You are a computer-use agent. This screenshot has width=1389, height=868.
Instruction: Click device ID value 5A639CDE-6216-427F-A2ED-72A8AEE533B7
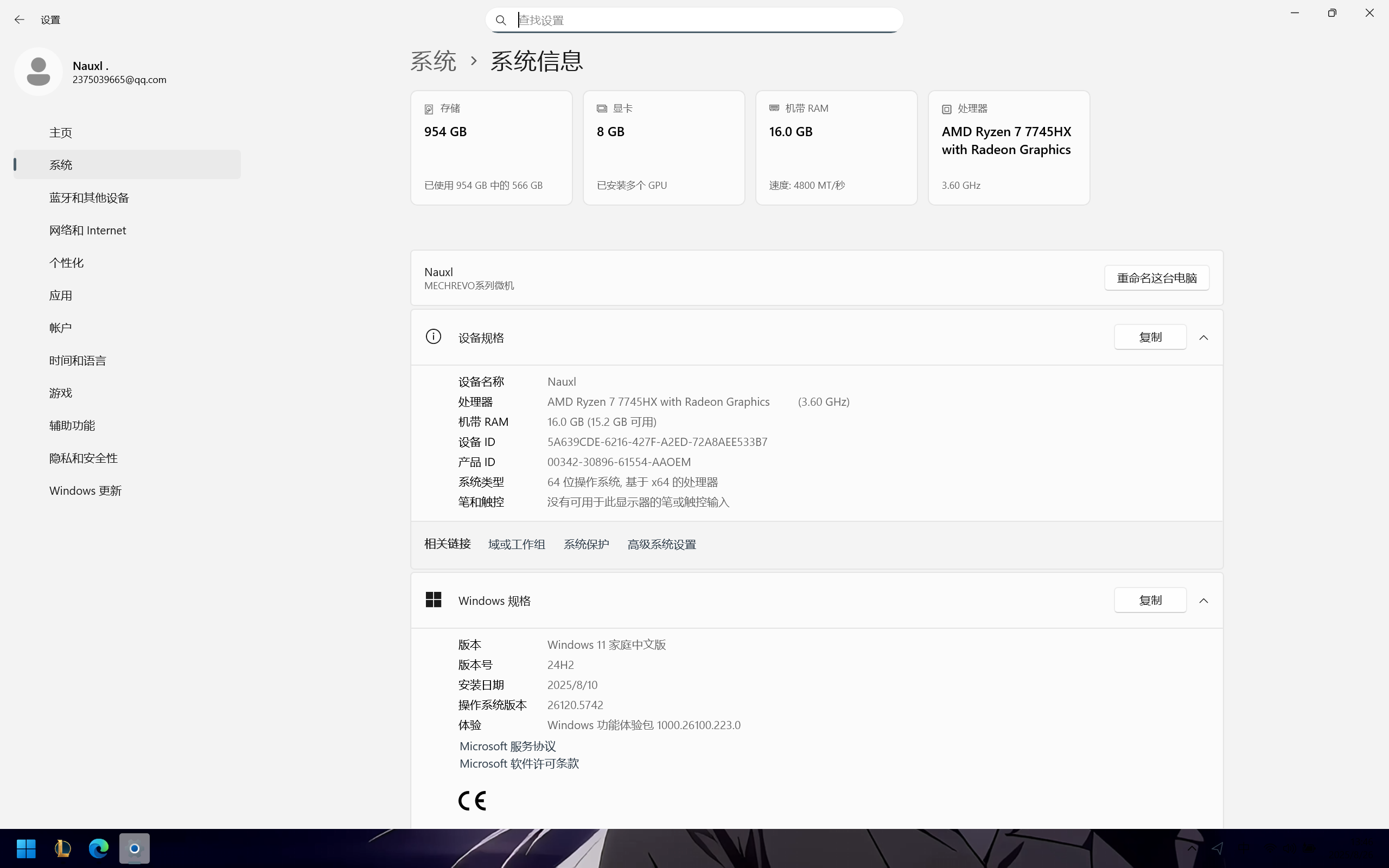[657, 442]
